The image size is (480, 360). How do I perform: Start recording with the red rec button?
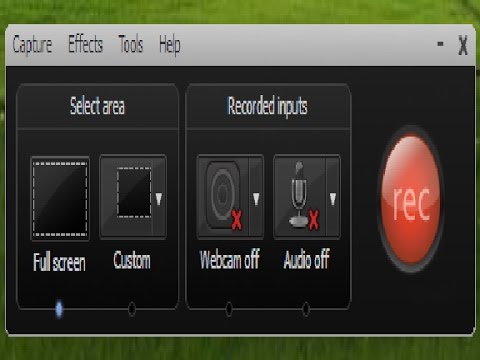coord(411,199)
